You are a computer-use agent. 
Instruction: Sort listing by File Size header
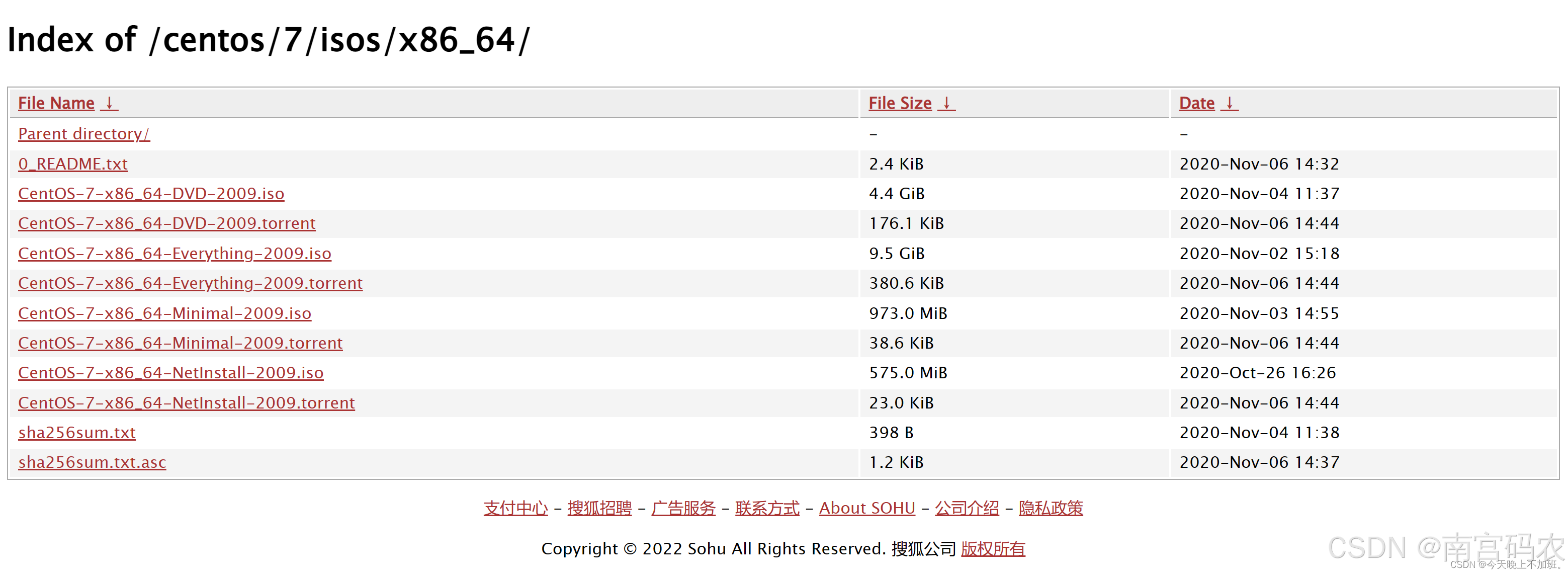click(x=899, y=103)
